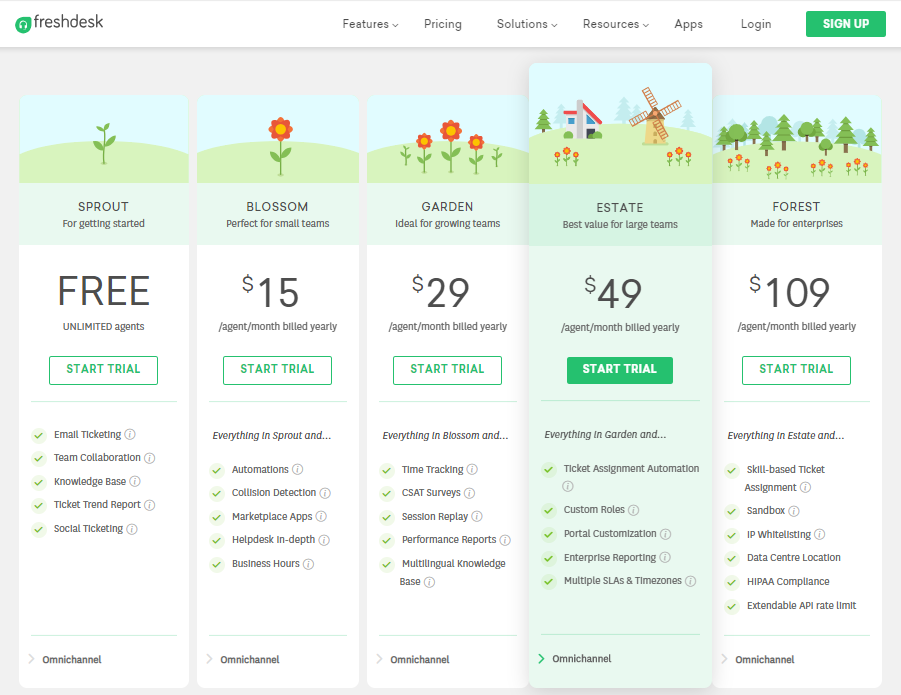Open info icon for Marketplace Apps
Image resolution: width=901 pixels, height=695 pixels.
(x=321, y=516)
